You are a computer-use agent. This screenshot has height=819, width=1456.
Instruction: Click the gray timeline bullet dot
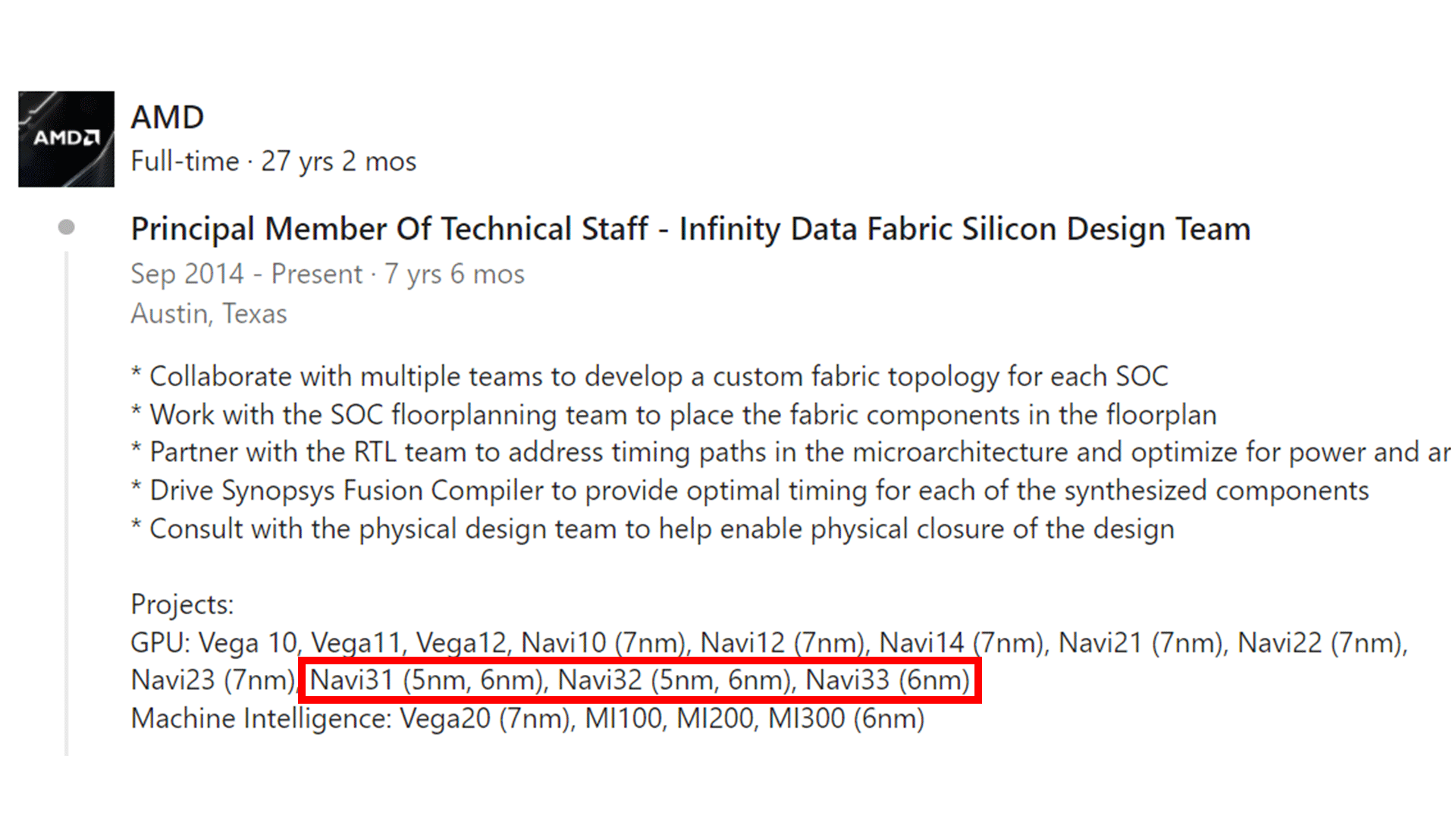[67, 227]
